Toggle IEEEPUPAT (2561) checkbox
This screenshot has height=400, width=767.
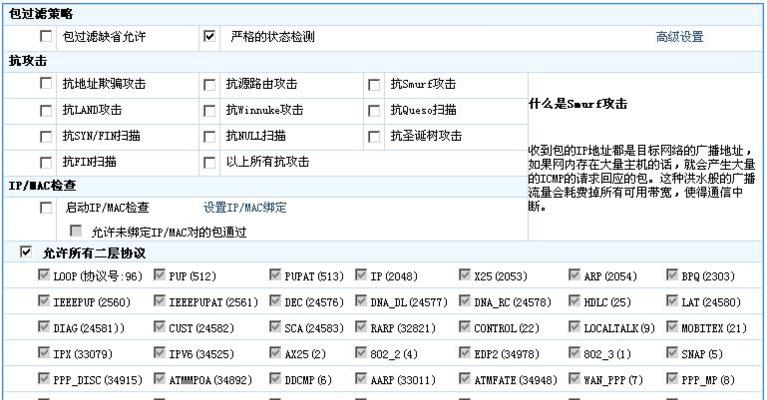coord(159,301)
